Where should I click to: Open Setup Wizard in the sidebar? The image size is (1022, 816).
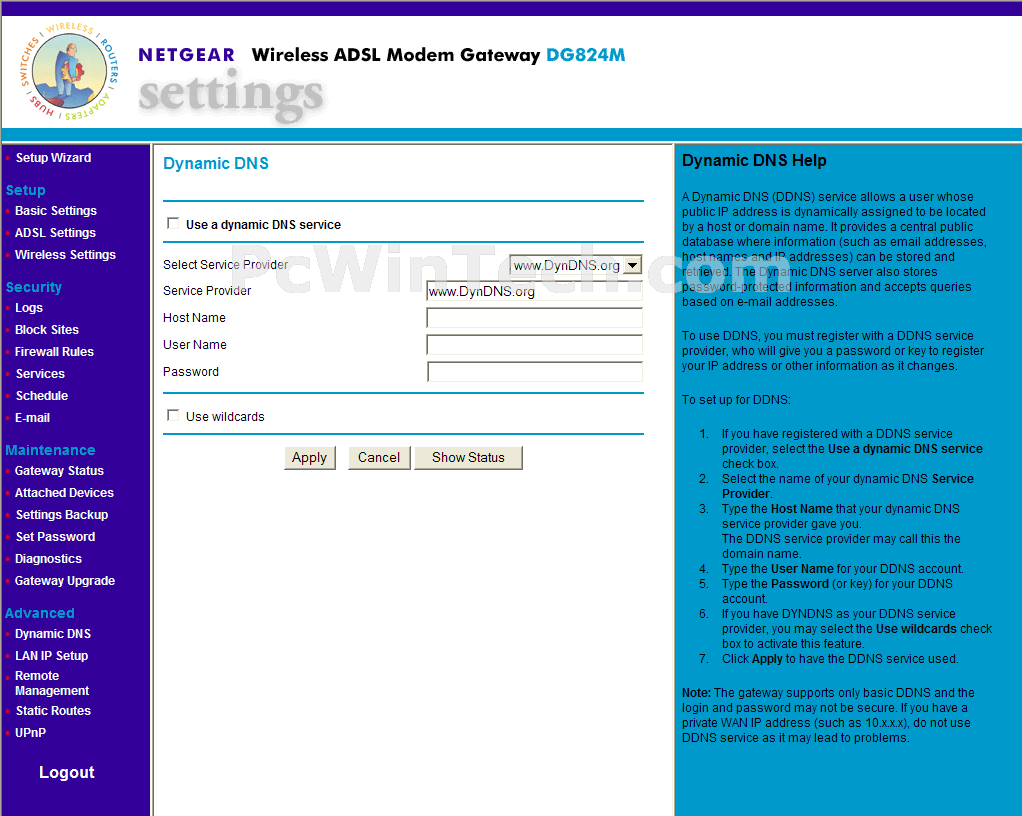point(53,158)
